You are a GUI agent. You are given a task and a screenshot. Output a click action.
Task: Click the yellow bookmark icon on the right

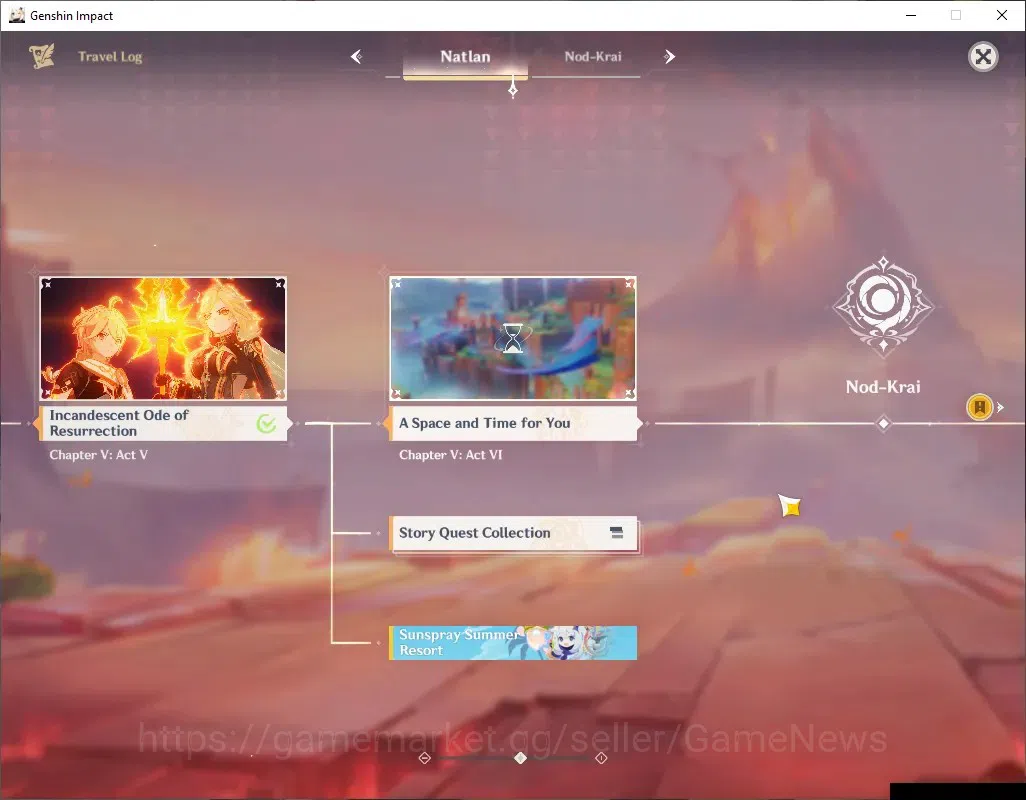pos(980,408)
